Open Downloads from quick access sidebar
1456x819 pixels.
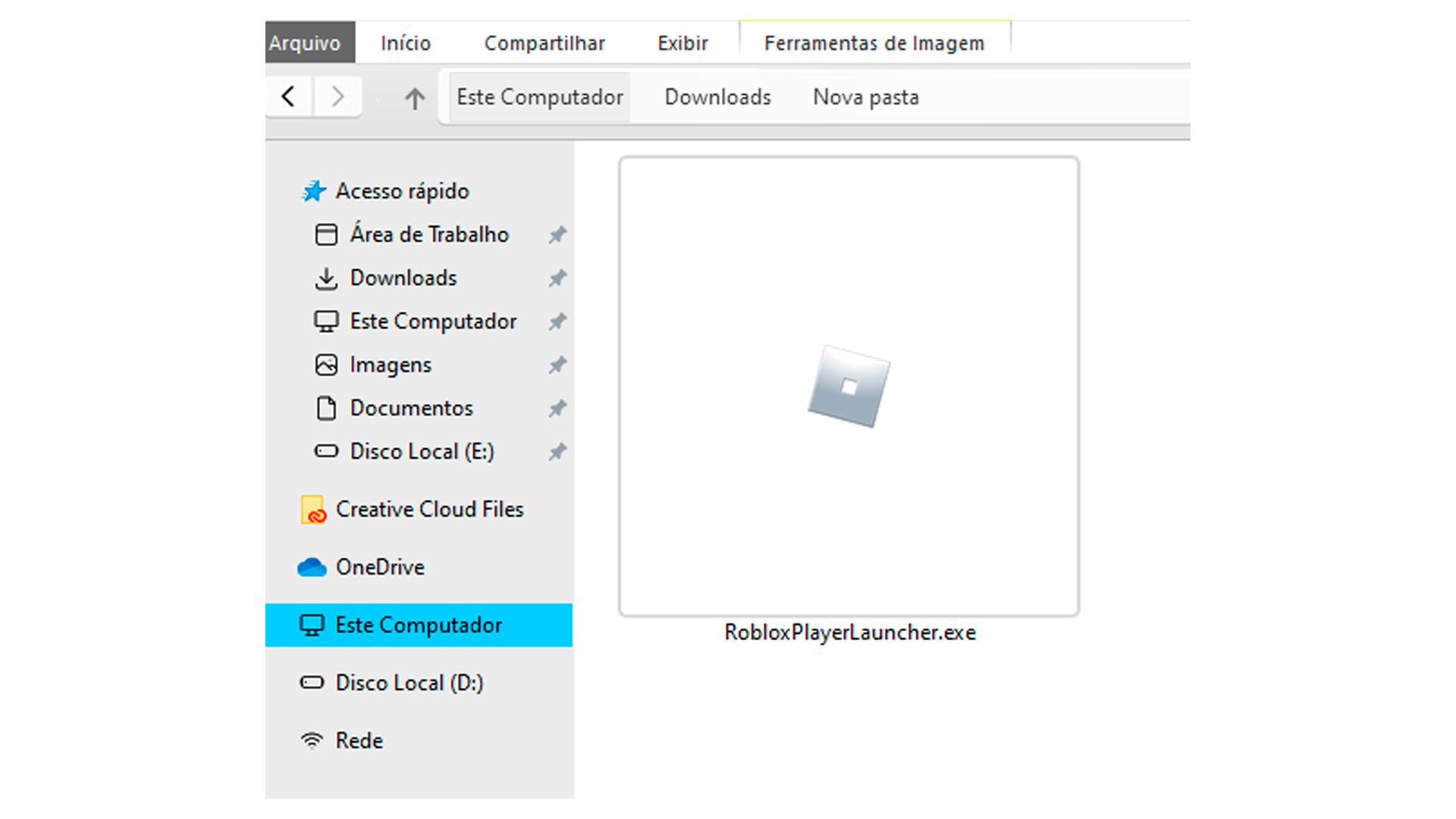pyautogui.click(x=403, y=277)
